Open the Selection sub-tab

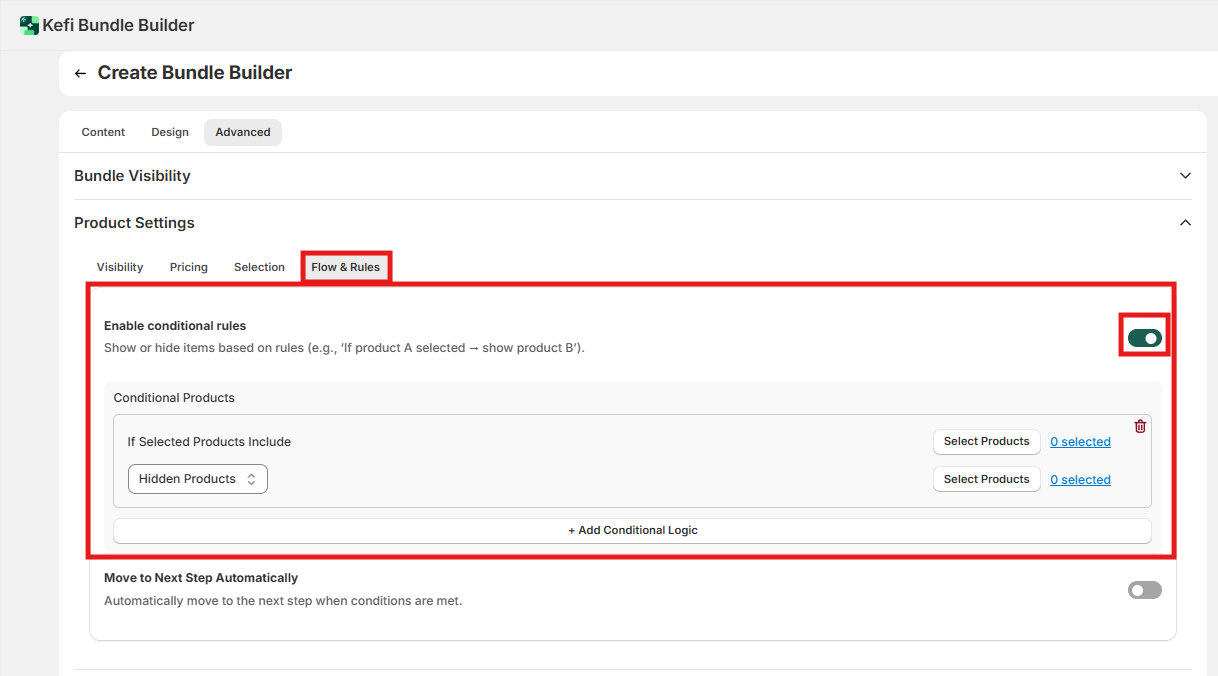259,267
